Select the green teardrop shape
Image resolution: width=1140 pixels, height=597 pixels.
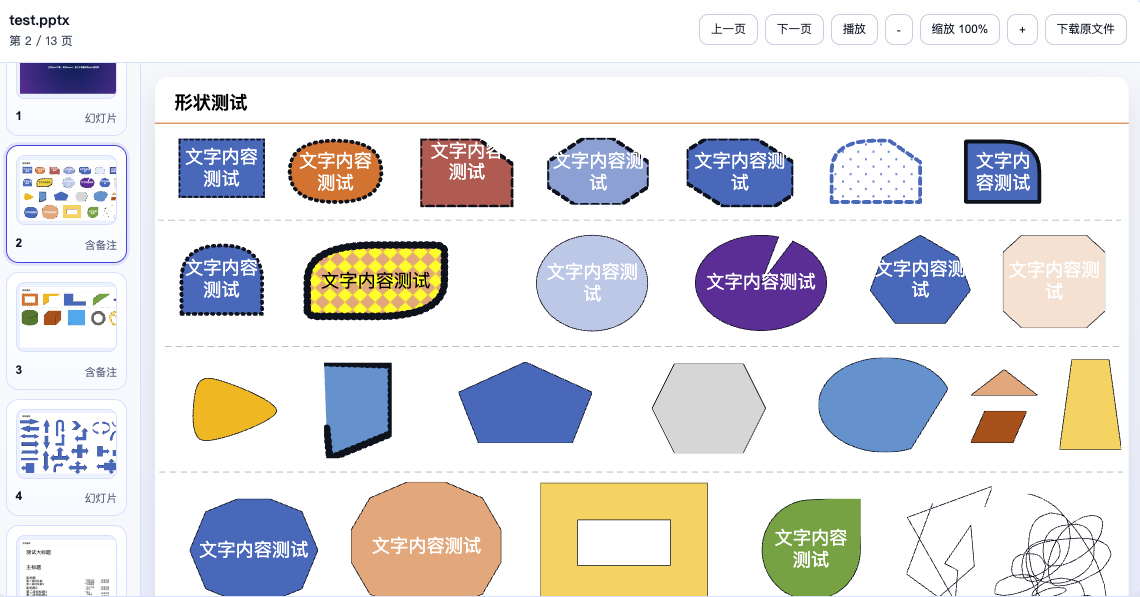coord(811,548)
